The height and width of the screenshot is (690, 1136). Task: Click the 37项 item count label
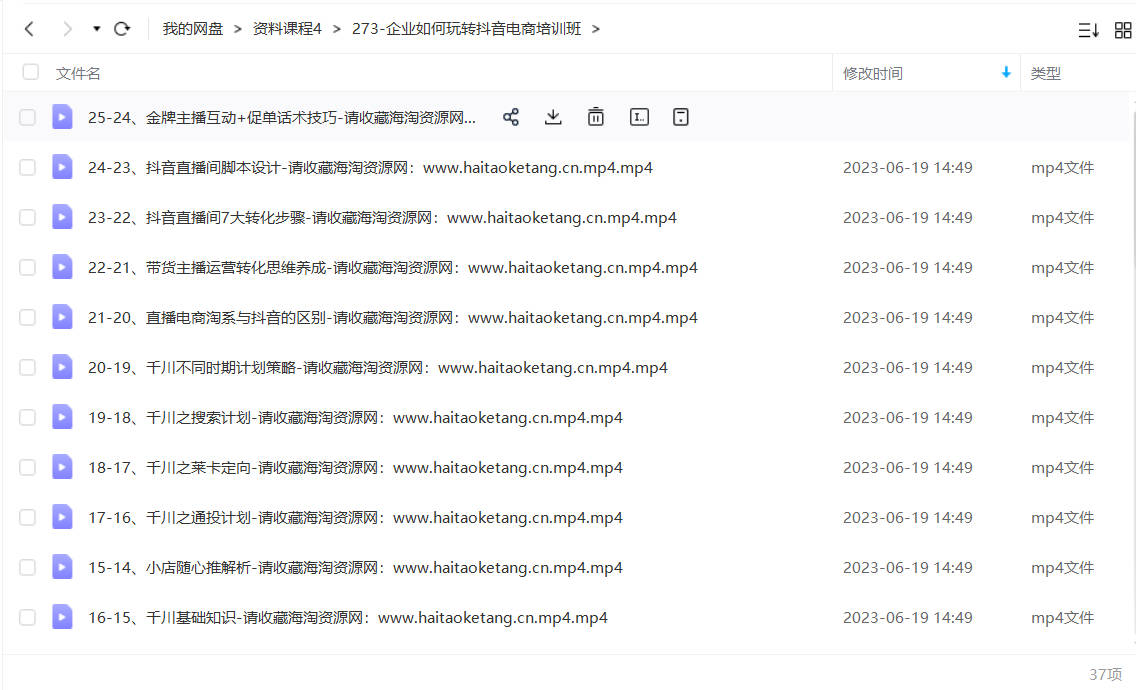coord(1106,675)
